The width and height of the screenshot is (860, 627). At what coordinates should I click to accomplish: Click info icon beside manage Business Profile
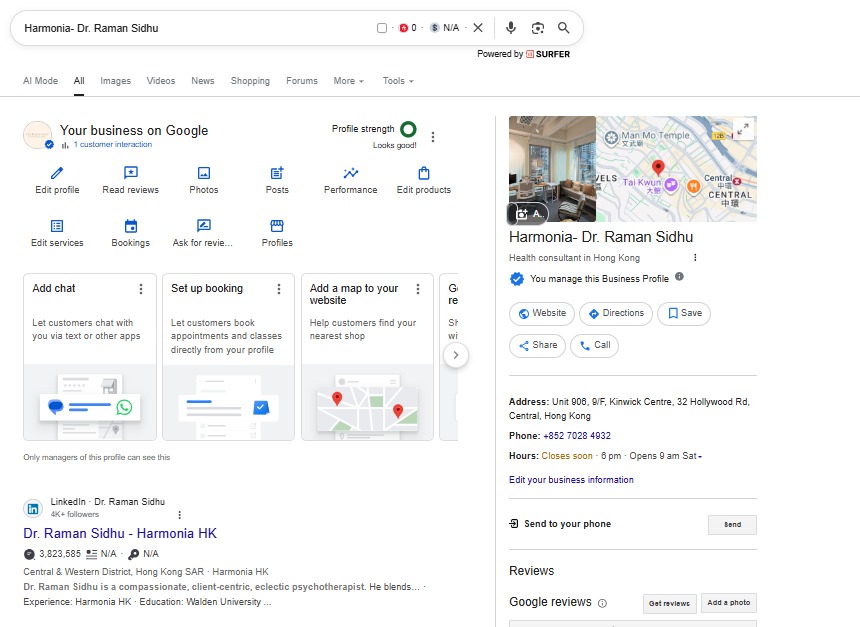tap(679, 276)
